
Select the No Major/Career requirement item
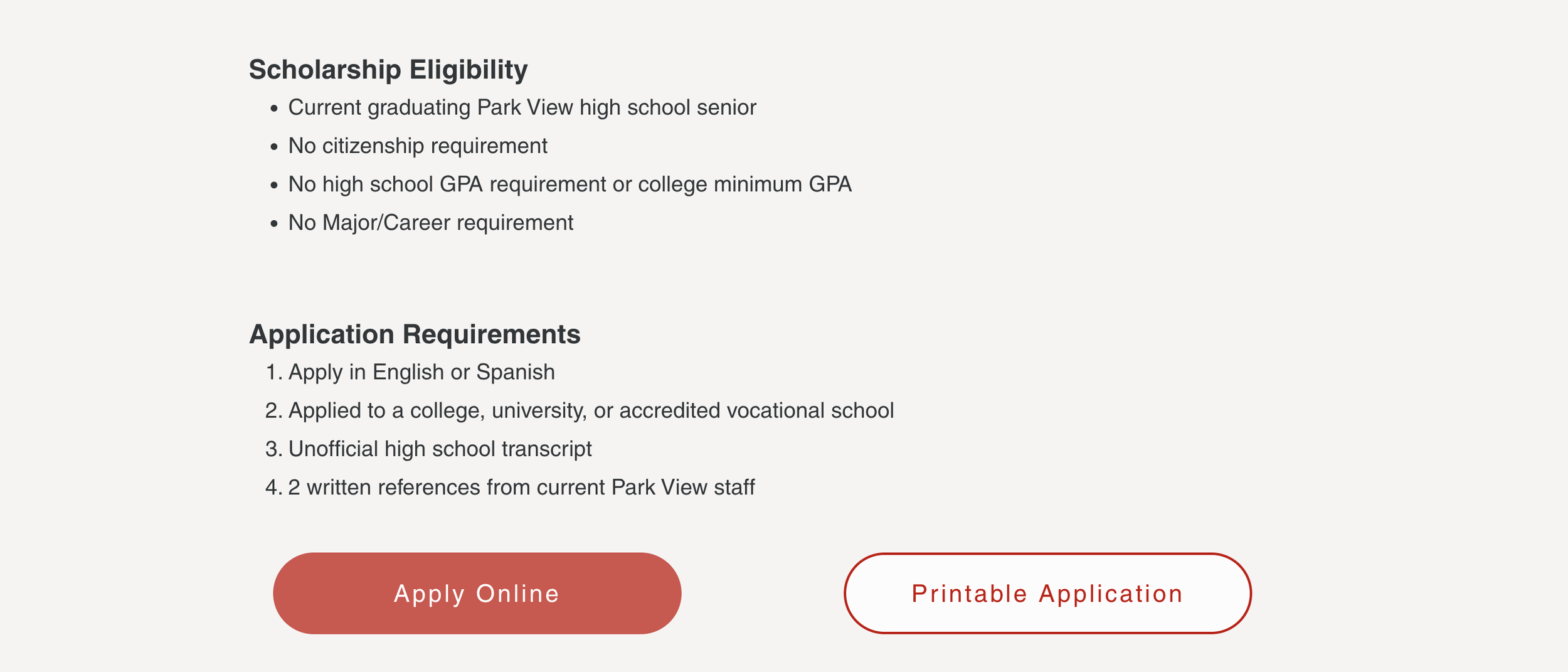tap(430, 222)
